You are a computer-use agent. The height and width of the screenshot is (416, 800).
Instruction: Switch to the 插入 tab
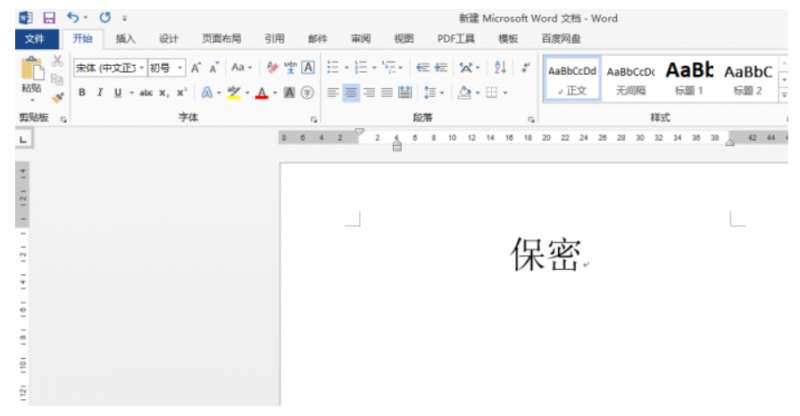coord(125,39)
